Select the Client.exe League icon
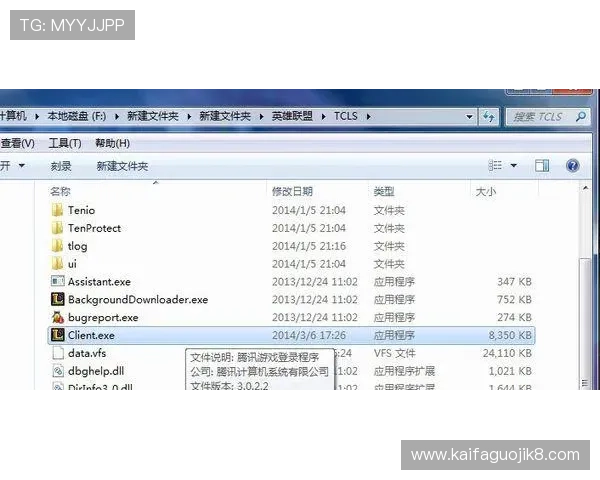 click(57, 335)
